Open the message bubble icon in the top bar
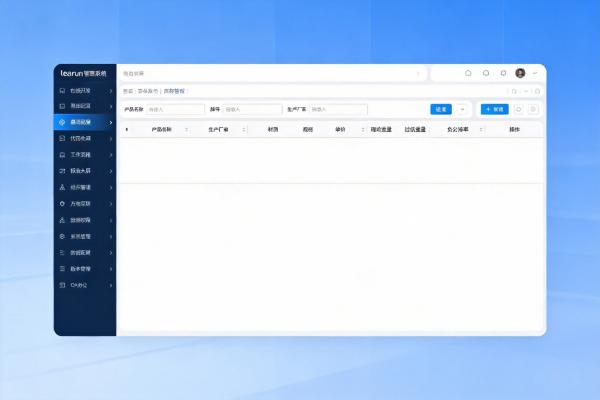The width and height of the screenshot is (600, 400). [486, 73]
